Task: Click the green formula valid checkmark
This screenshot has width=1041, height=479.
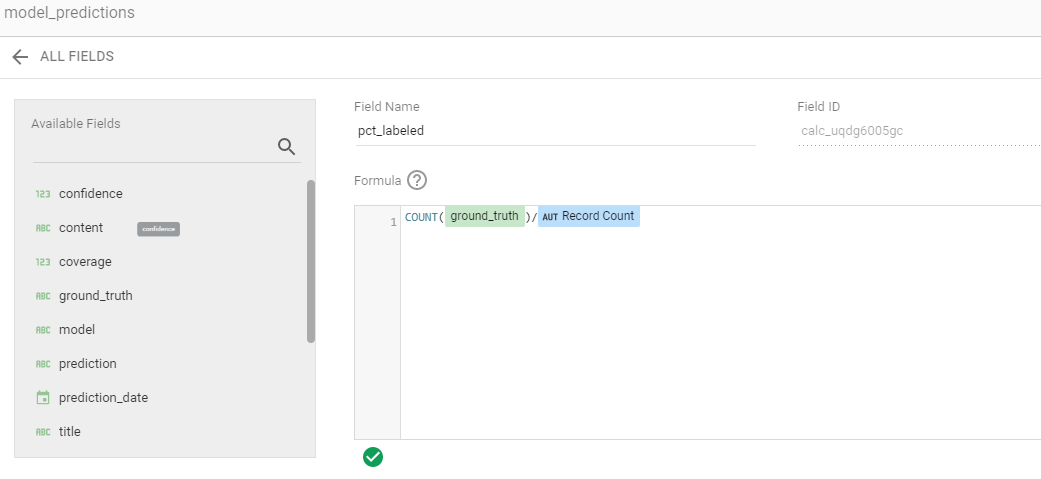Action: coord(373,457)
